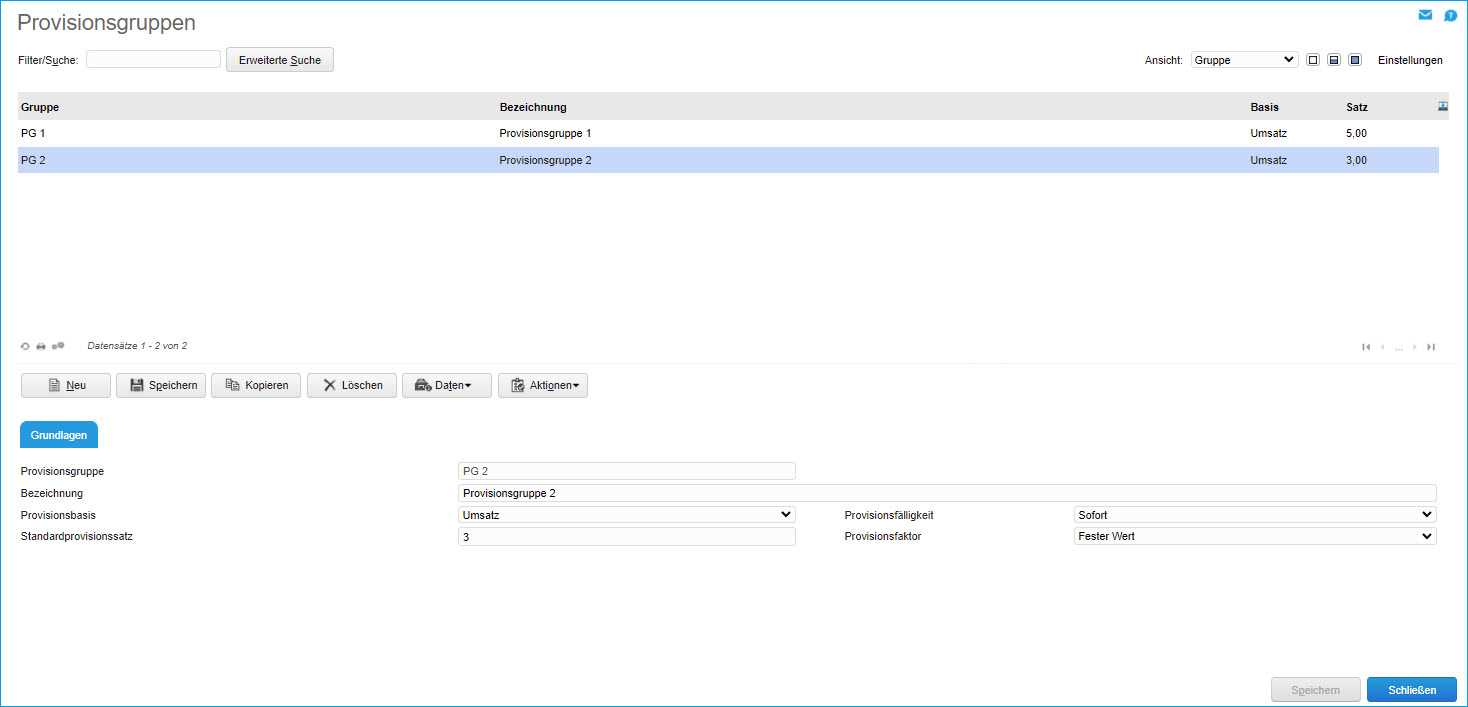Open the help speech-bubble icon
This screenshot has width=1468, height=707.
pyautogui.click(x=1450, y=15)
